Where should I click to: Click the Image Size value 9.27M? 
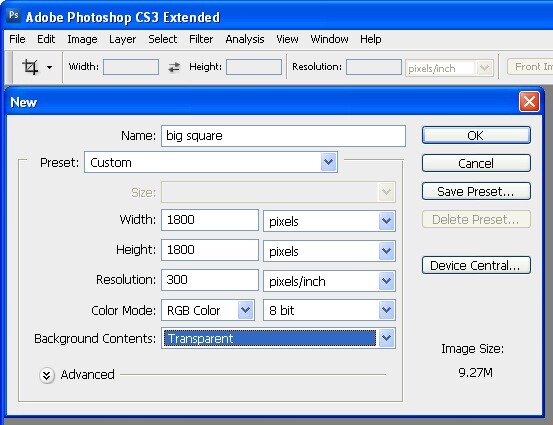pyautogui.click(x=475, y=372)
